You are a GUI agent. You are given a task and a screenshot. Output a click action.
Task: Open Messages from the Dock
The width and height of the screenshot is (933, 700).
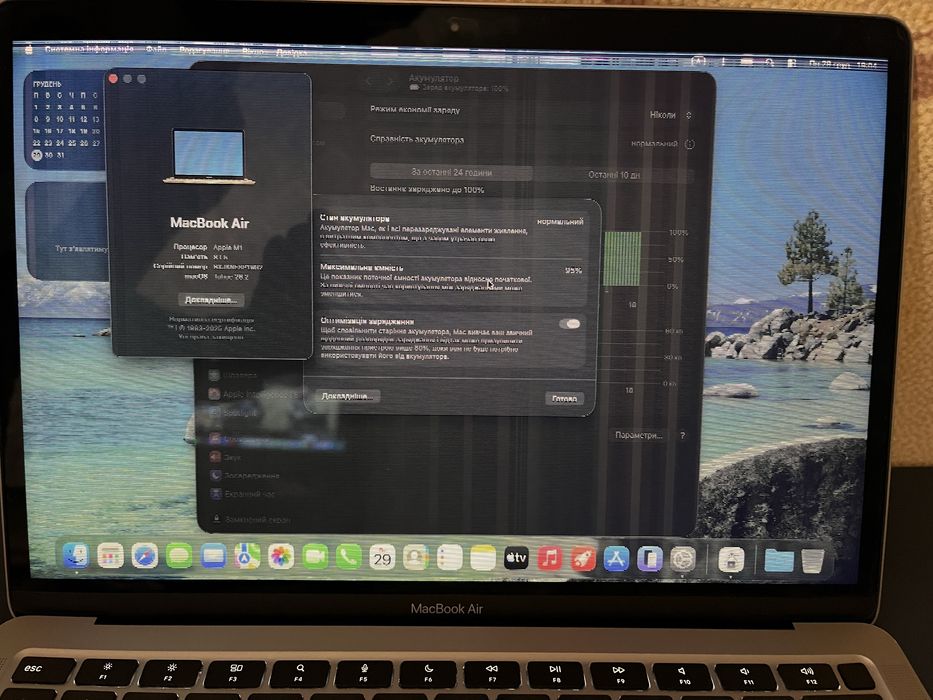[x=179, y=557]
